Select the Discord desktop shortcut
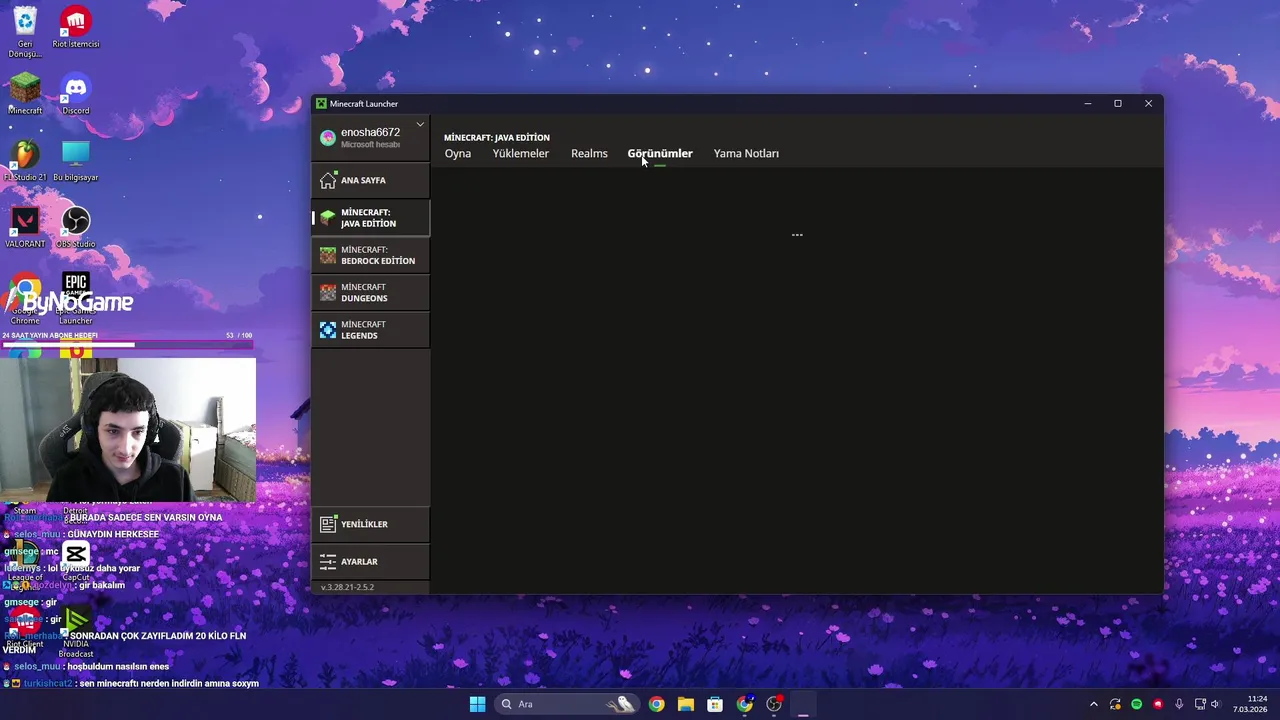 point(76,94)
